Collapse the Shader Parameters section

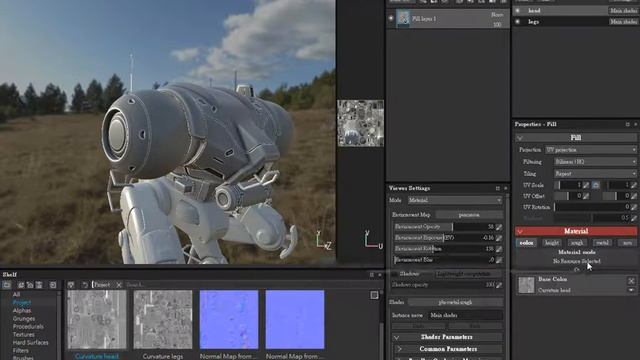click(x=447, y=337)
